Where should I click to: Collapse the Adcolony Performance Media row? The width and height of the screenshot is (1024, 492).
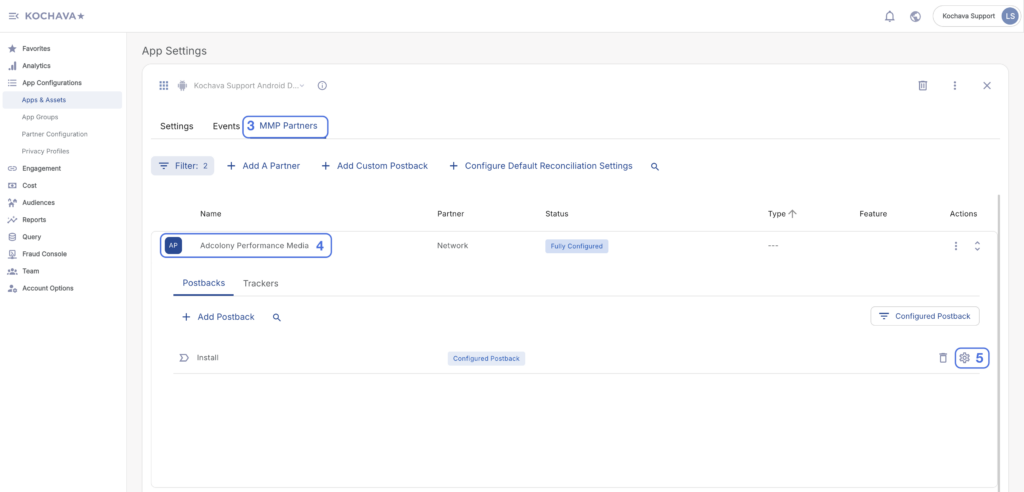pos(977,246)
